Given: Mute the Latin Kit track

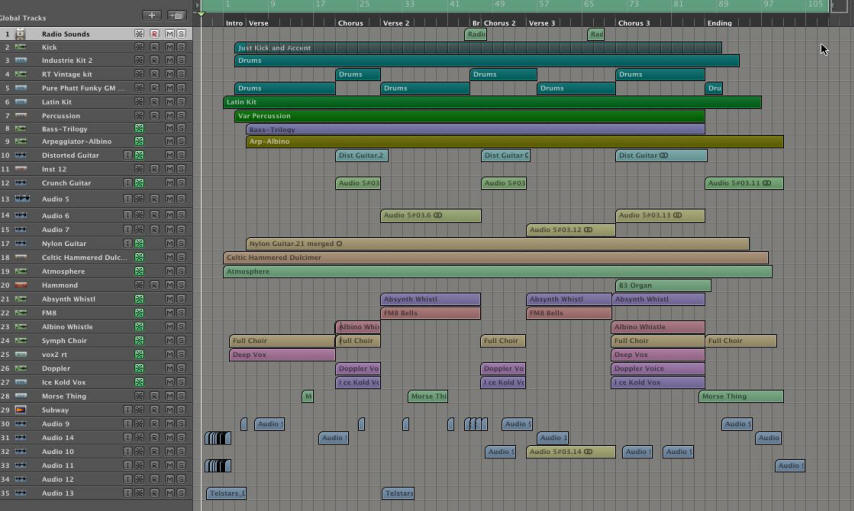Looking at the screenshot, I should [169, 102].
